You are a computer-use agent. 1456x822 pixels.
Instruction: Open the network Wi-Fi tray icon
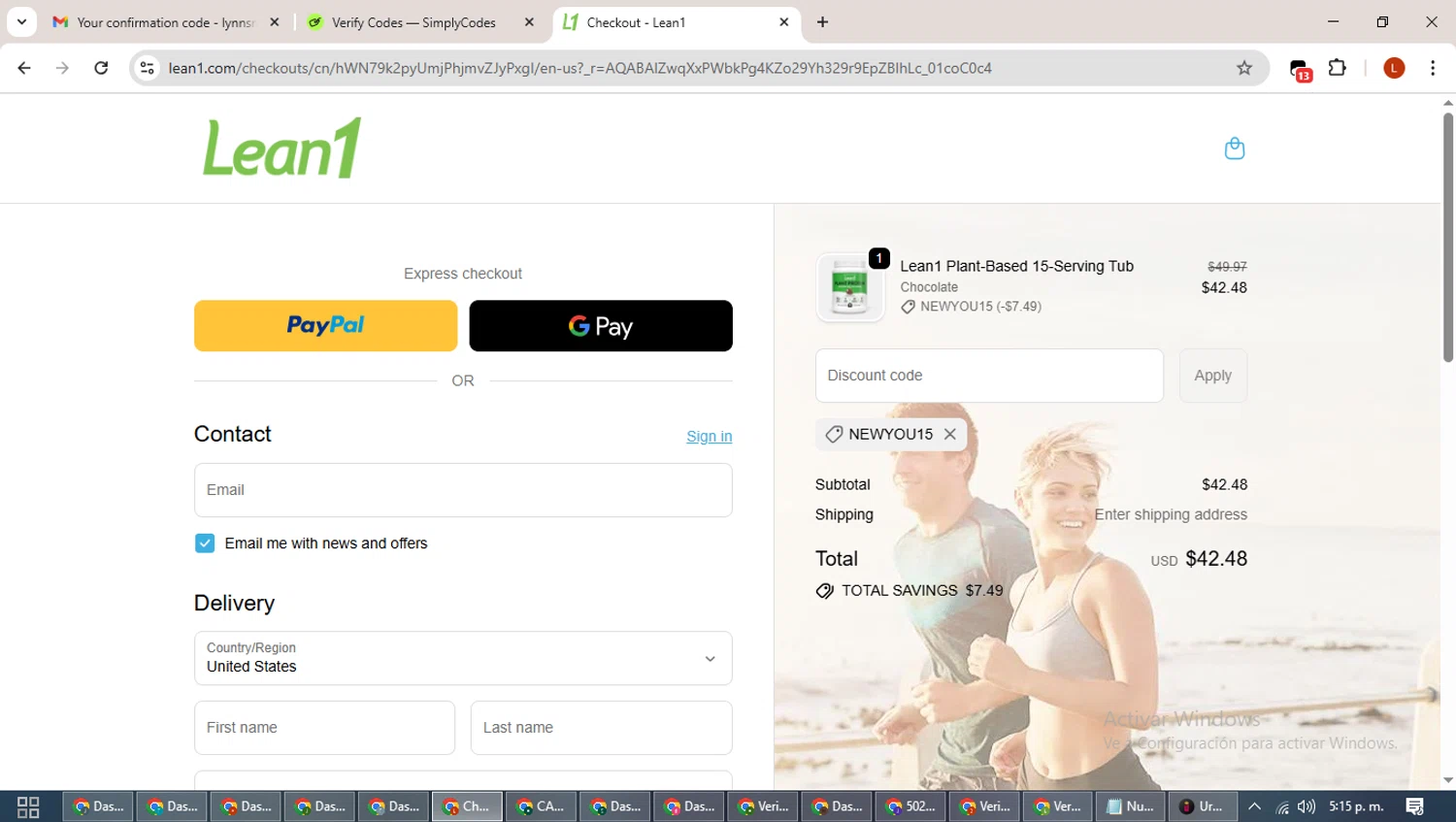coord(1281,806)
